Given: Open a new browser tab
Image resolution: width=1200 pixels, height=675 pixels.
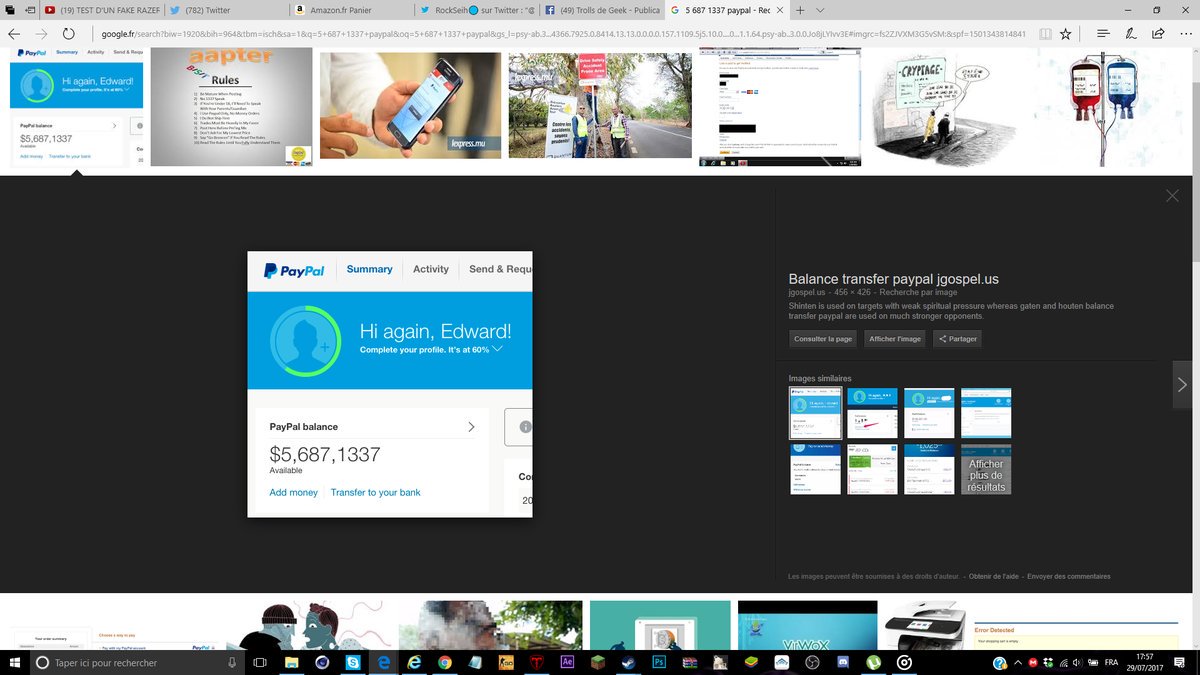Looking at the screenshot, I should click(x=800, y=10).
